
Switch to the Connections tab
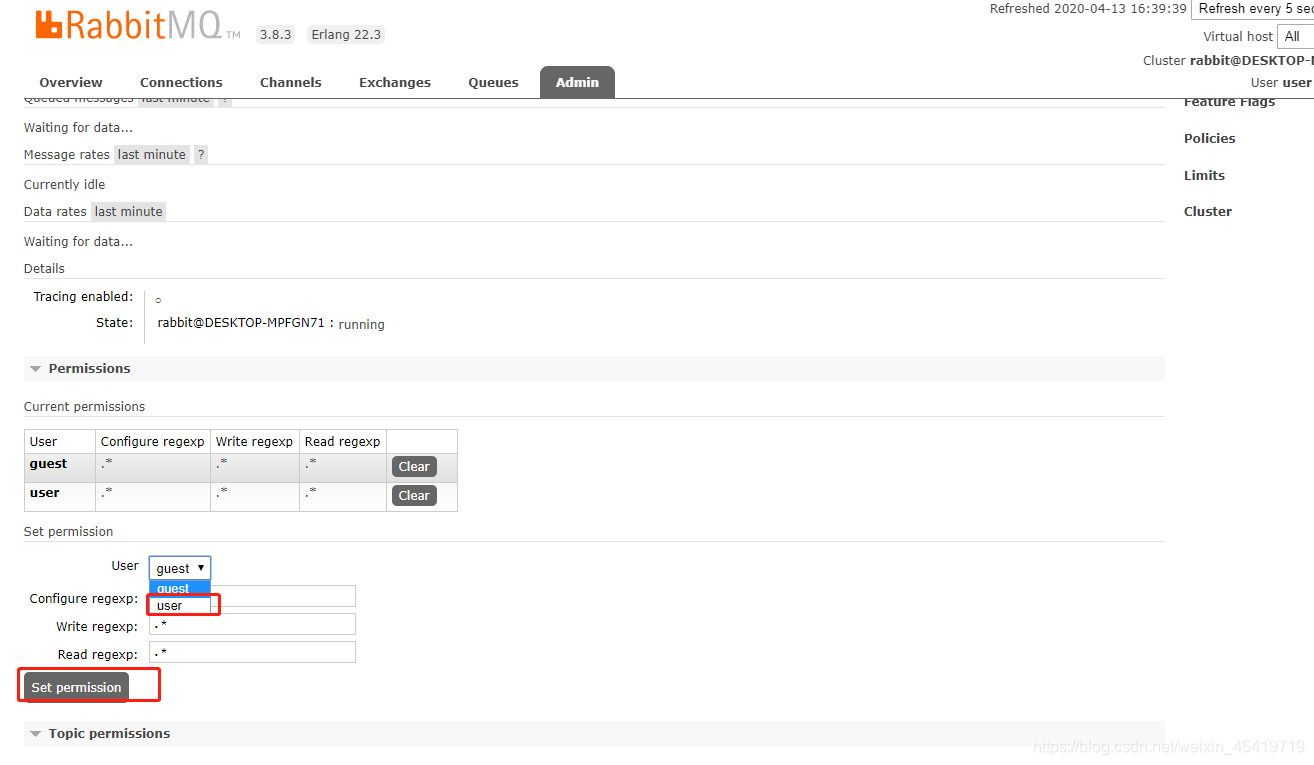(x=181, y=82)
